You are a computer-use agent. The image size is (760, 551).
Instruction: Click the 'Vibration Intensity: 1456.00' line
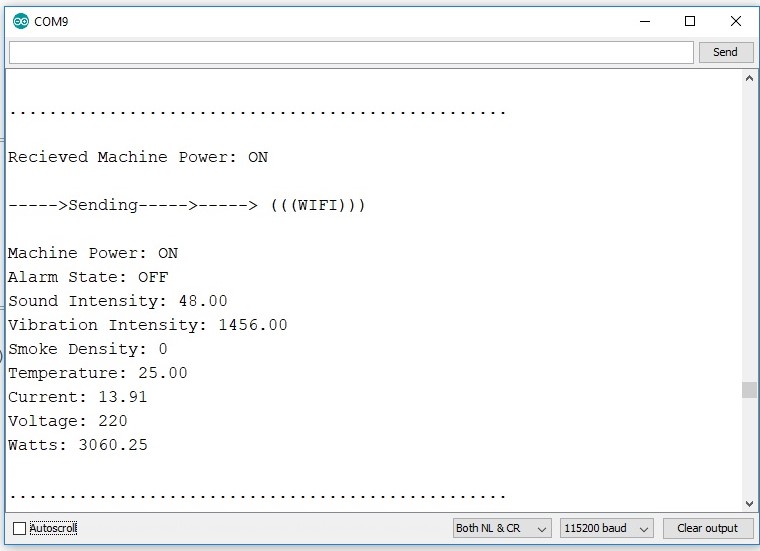(x=148, y=325)
